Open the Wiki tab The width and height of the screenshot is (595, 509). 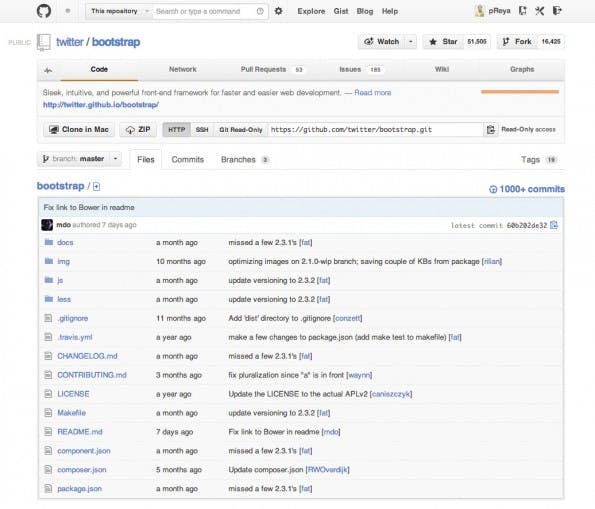(442, 69)
